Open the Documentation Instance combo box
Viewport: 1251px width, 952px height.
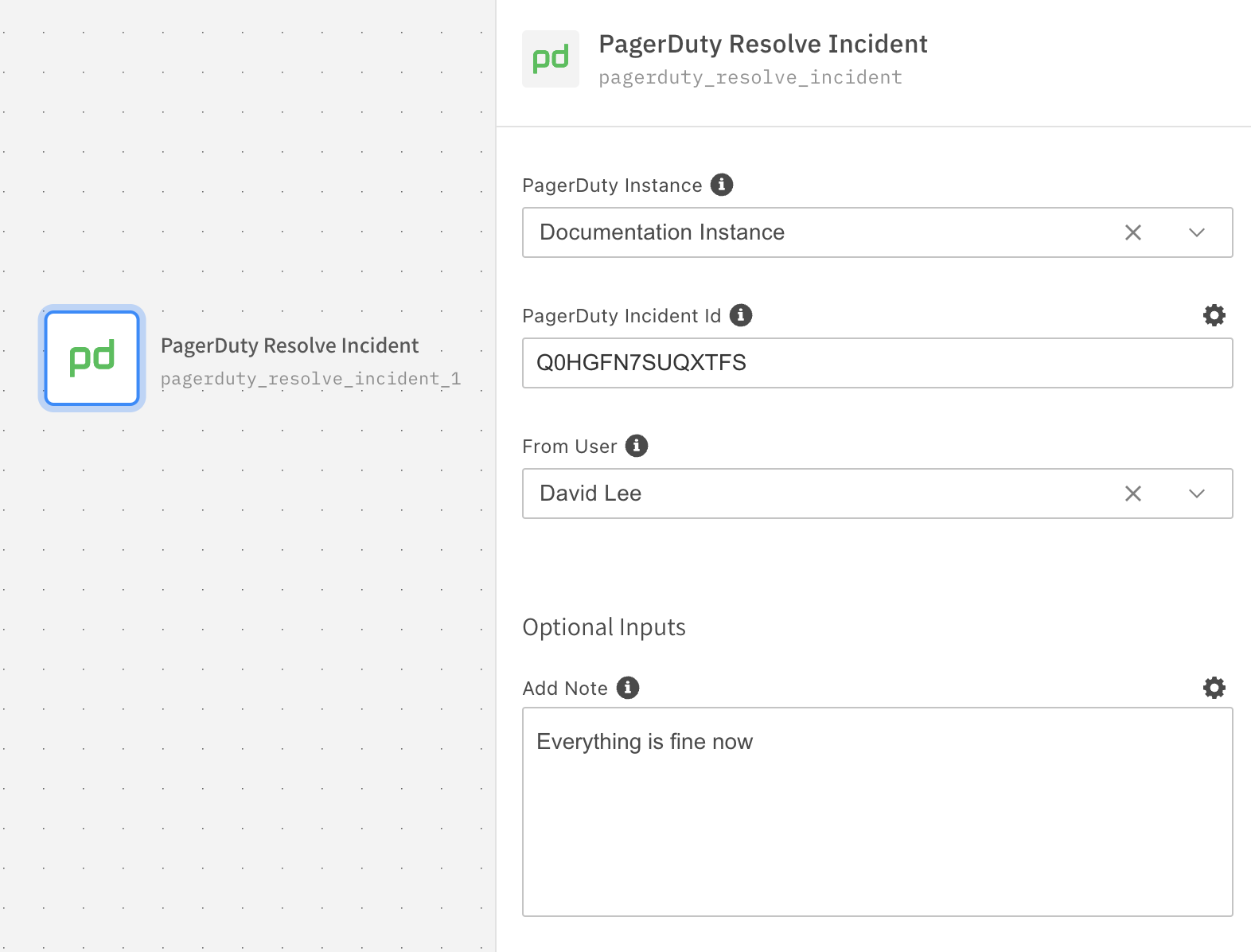pyautogui.click(x=796, y=232)
